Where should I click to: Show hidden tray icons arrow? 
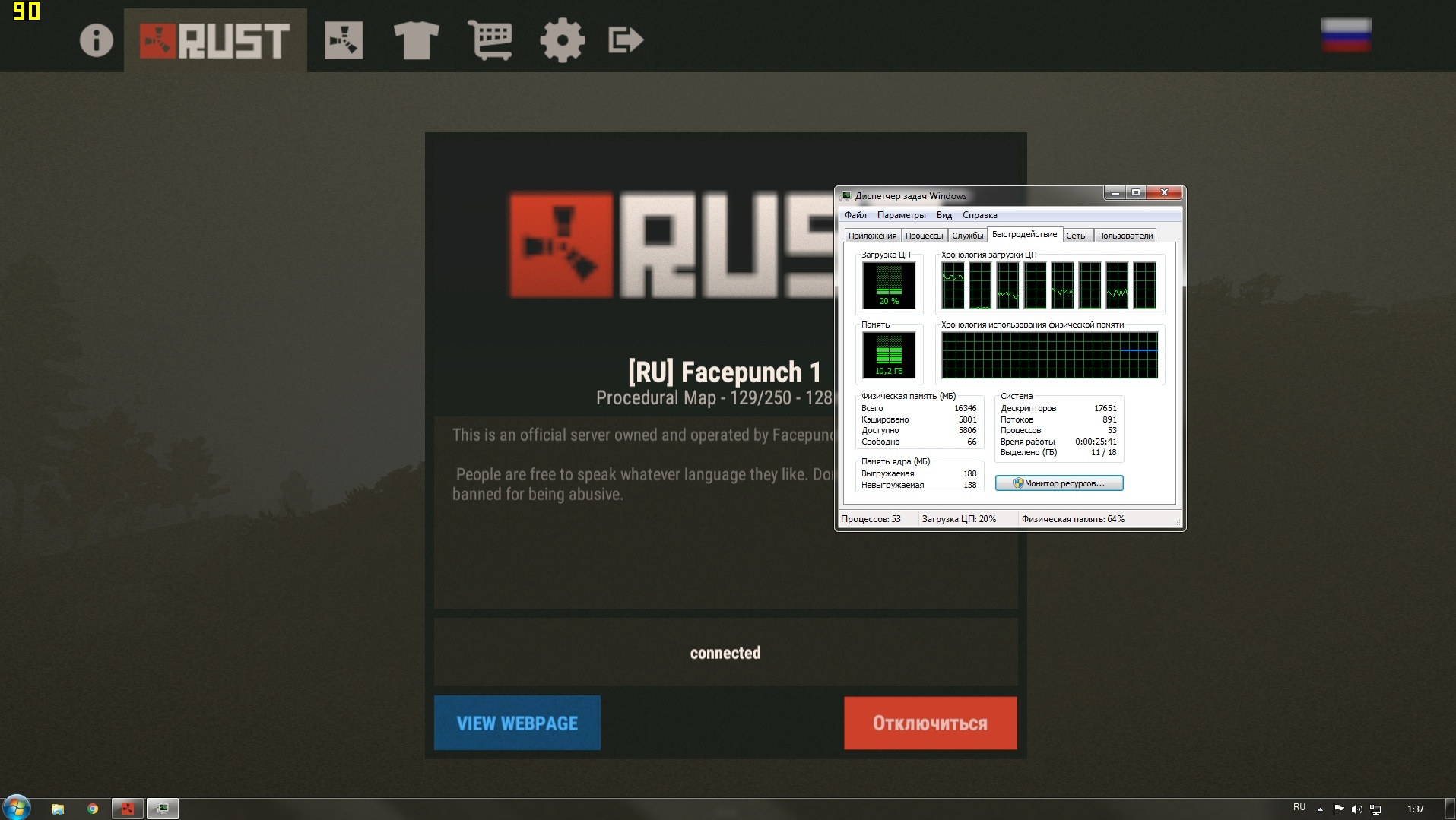(x=1320, y=809)
